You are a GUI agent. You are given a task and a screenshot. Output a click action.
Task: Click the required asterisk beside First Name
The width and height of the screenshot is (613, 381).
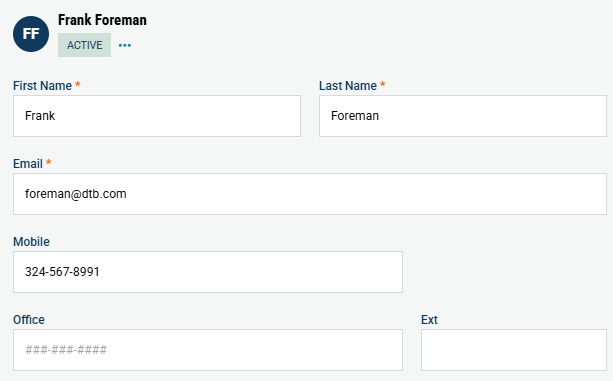pyautogui.click(x=78, y=84)
